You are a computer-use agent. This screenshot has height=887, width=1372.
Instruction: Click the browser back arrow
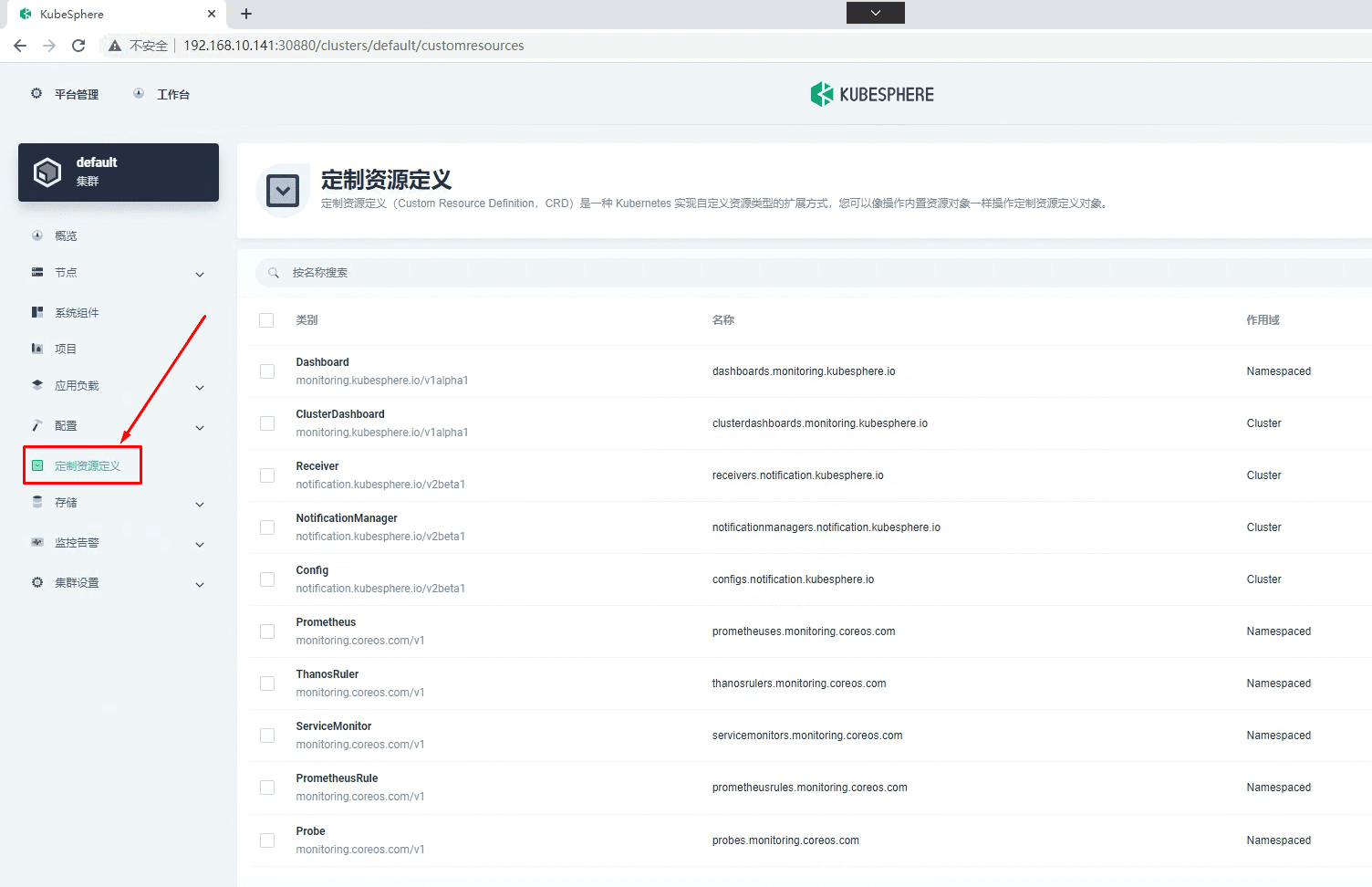point(20,46)
